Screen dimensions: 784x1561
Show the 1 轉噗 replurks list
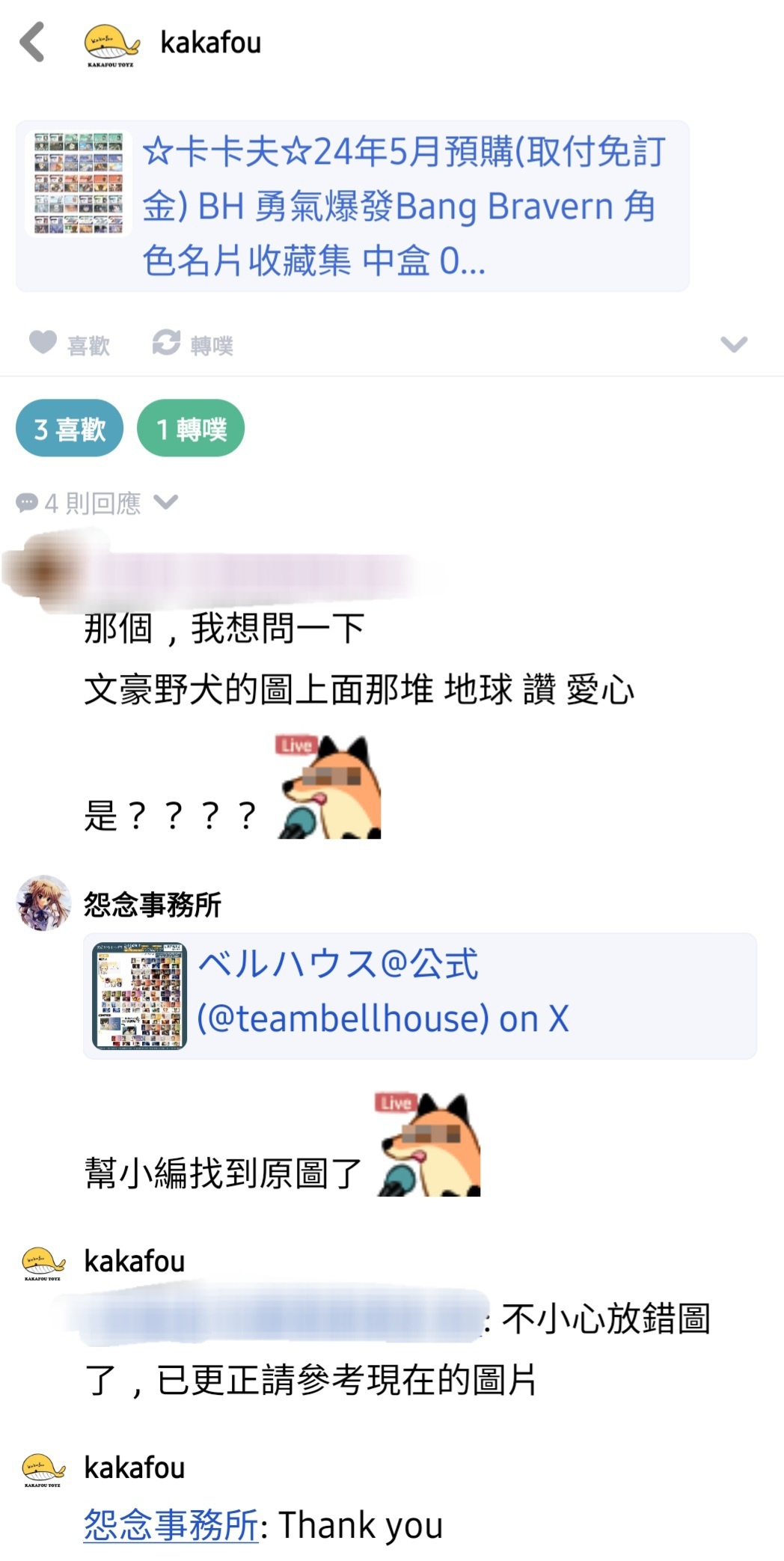(191, 429)
